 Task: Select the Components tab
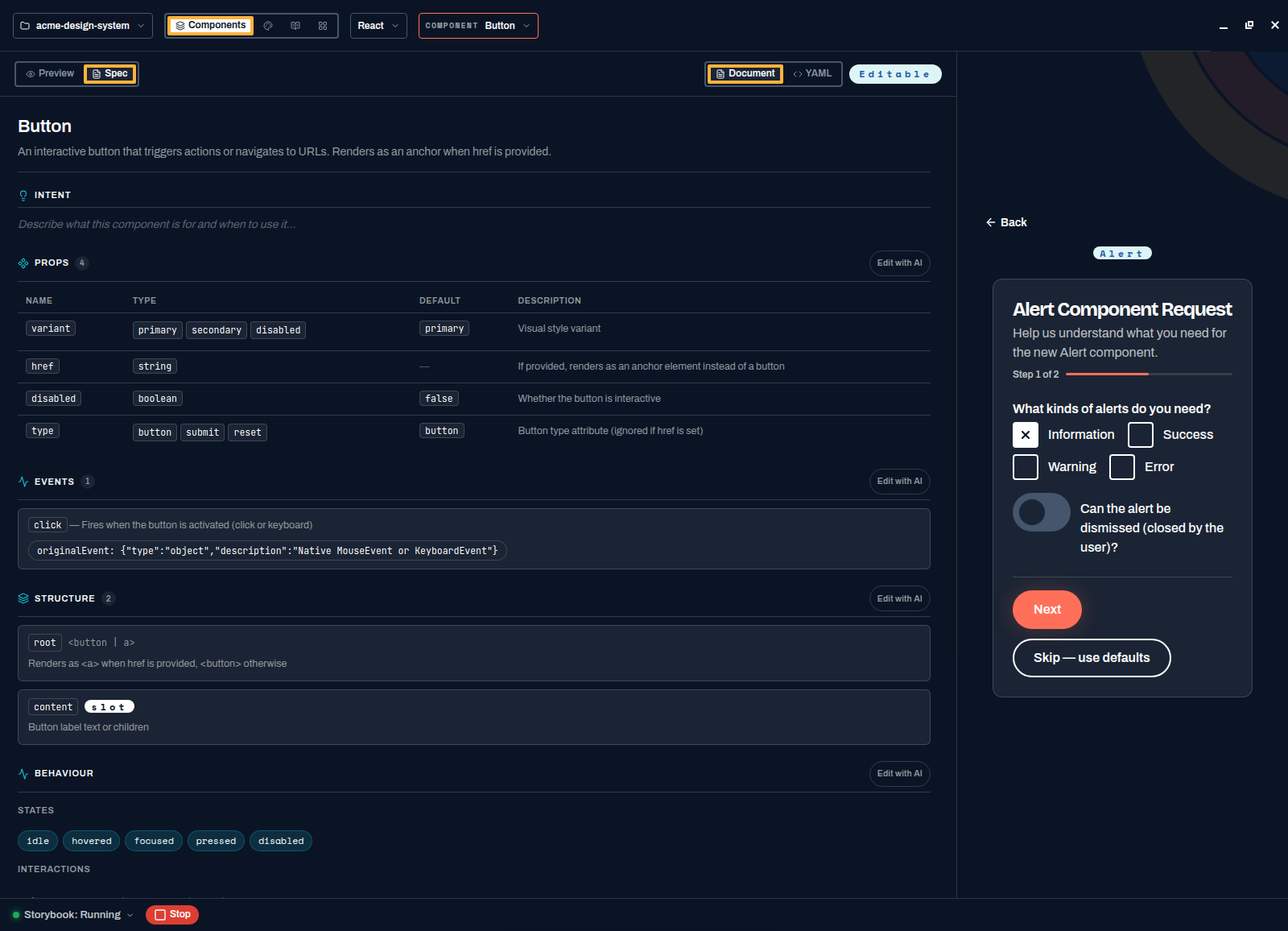(x=210, y=26)
